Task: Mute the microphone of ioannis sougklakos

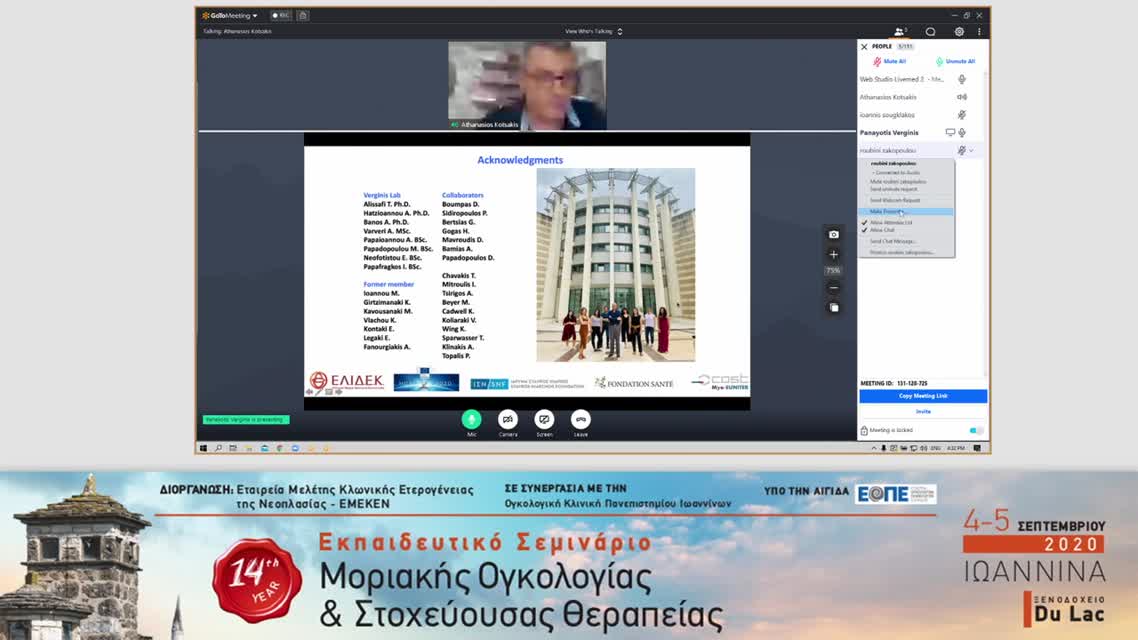Action: (x=961, y=115)
